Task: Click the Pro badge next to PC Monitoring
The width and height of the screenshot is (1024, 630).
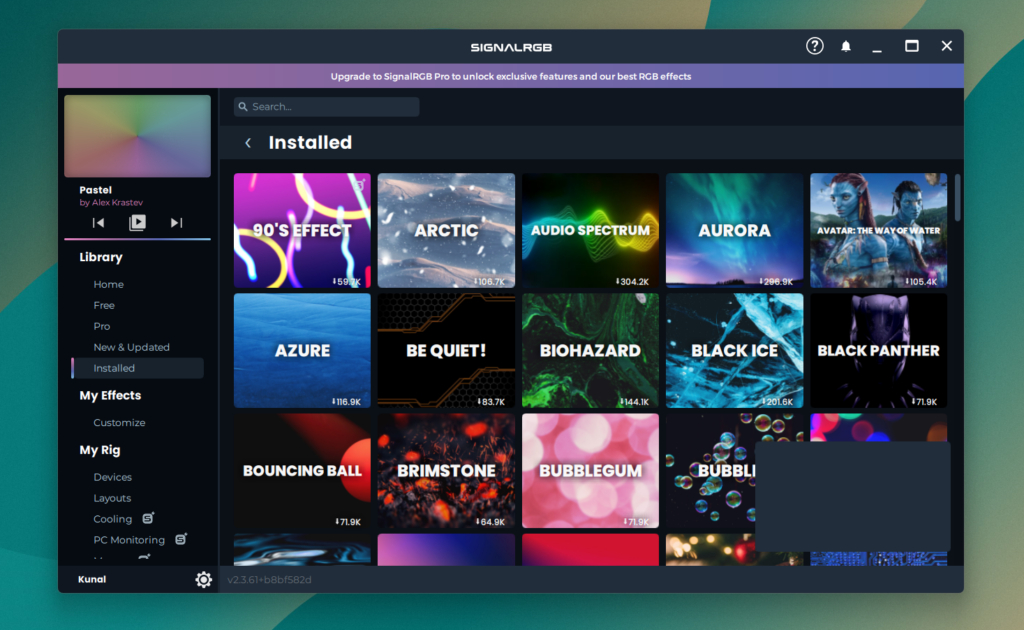Action: (x=181, y=539)
